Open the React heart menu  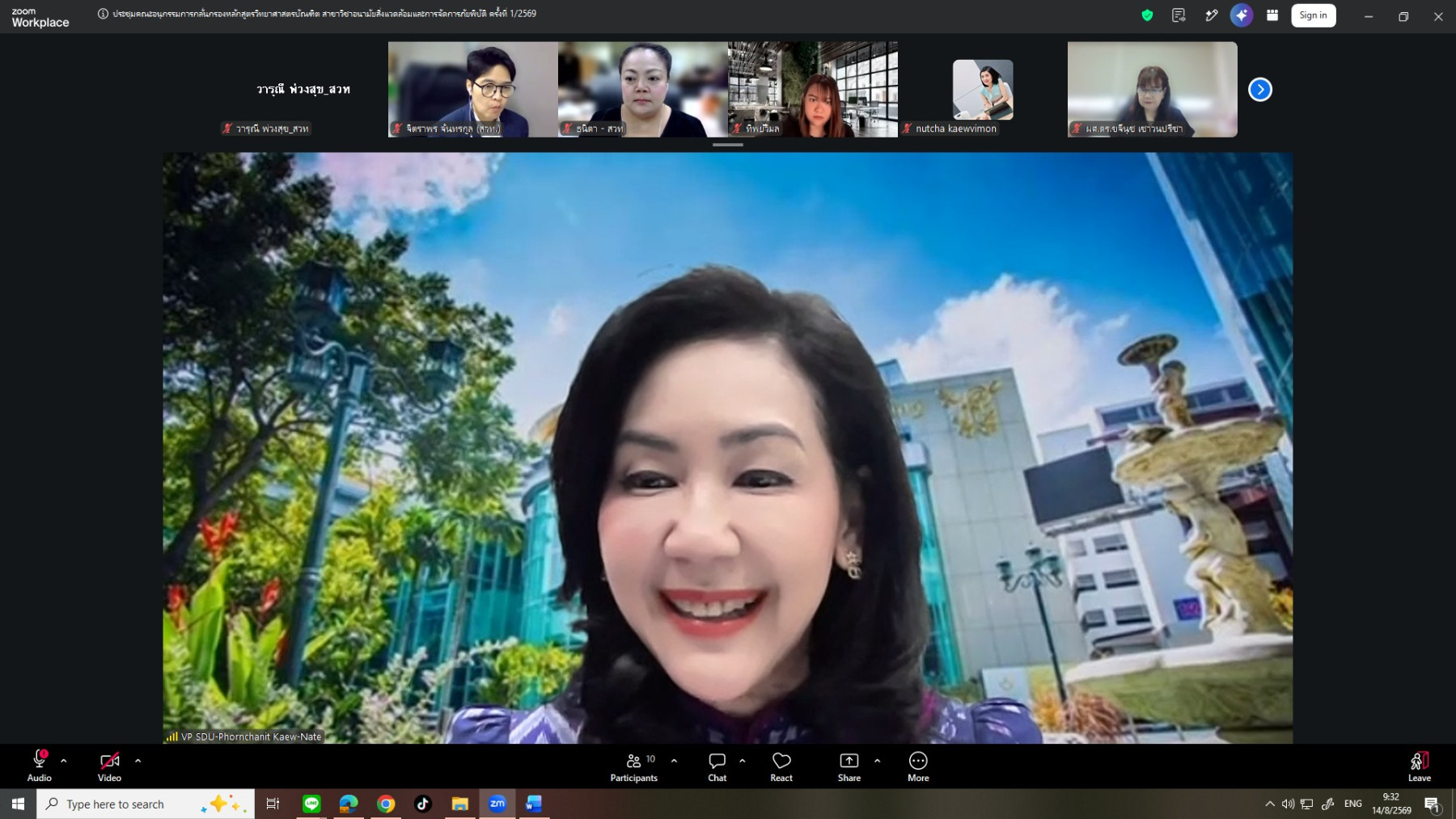click(x=781, y=766)
